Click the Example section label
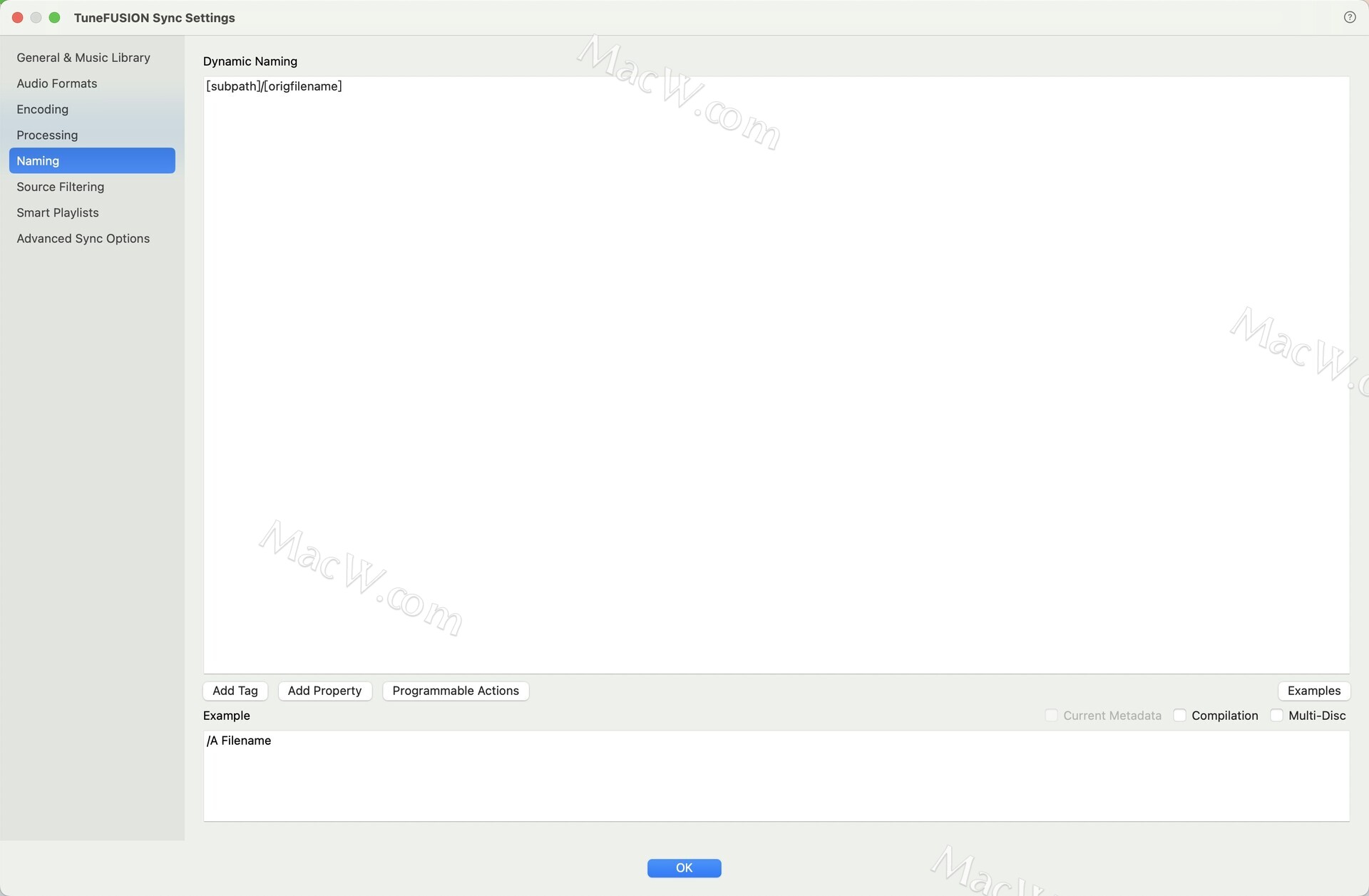Image resolution: width=1369 pixels, height=896 pixels. (x=227, y=716)
